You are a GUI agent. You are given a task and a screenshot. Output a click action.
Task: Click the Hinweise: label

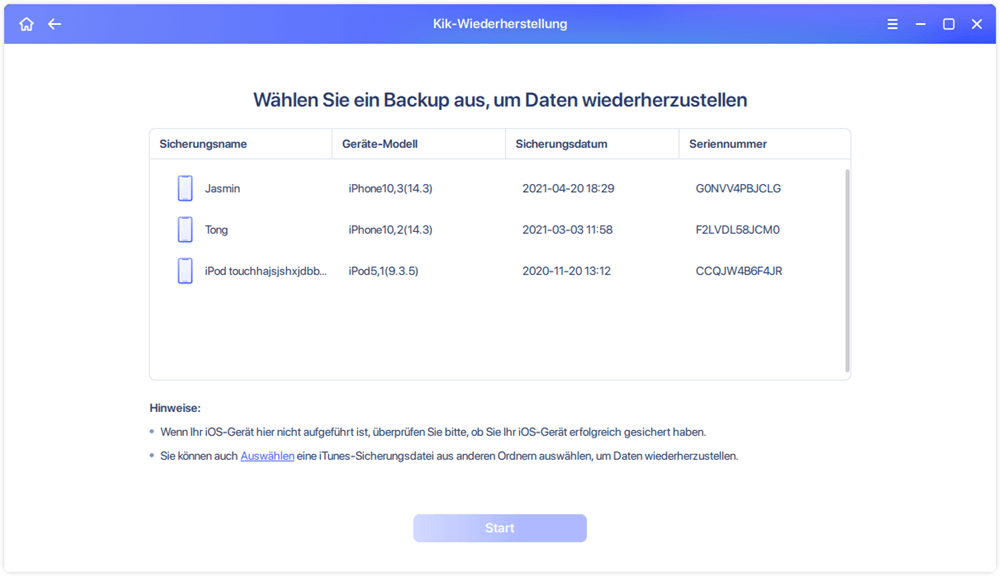[x=175, y=408]
